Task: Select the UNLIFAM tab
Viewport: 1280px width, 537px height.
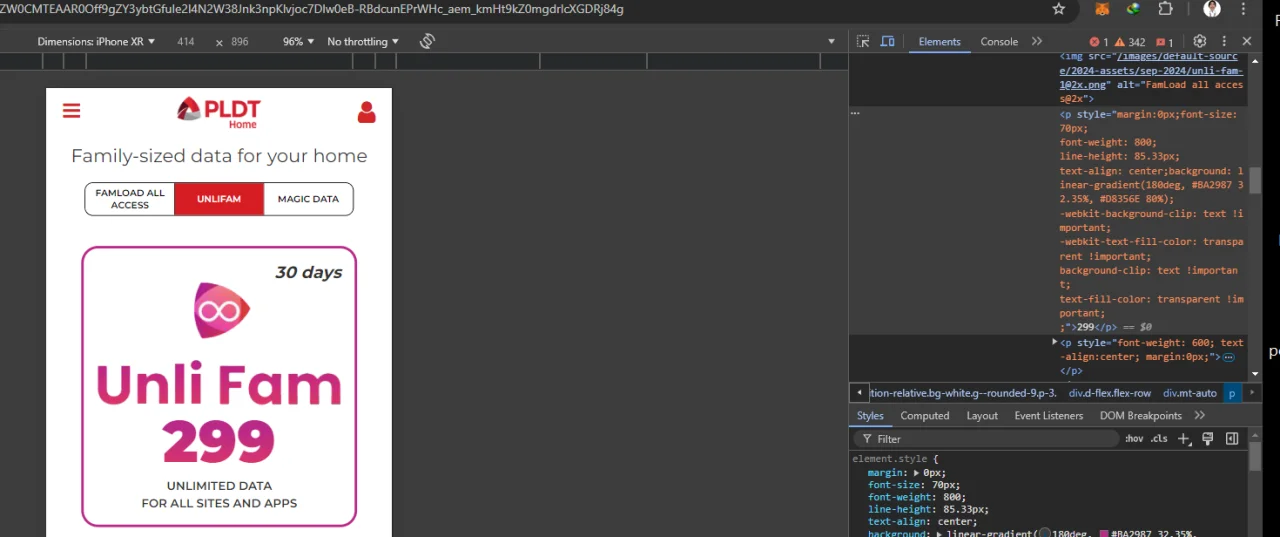Action: pyautogui.click(x=219, y=199)
